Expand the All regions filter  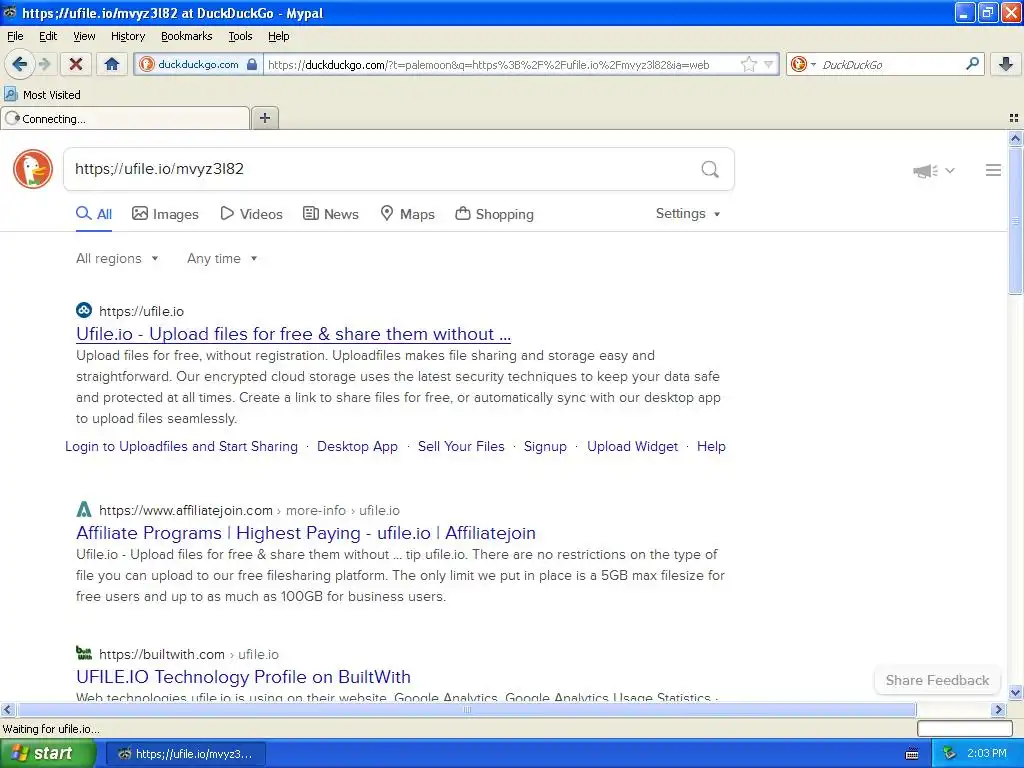pos(117,259)
